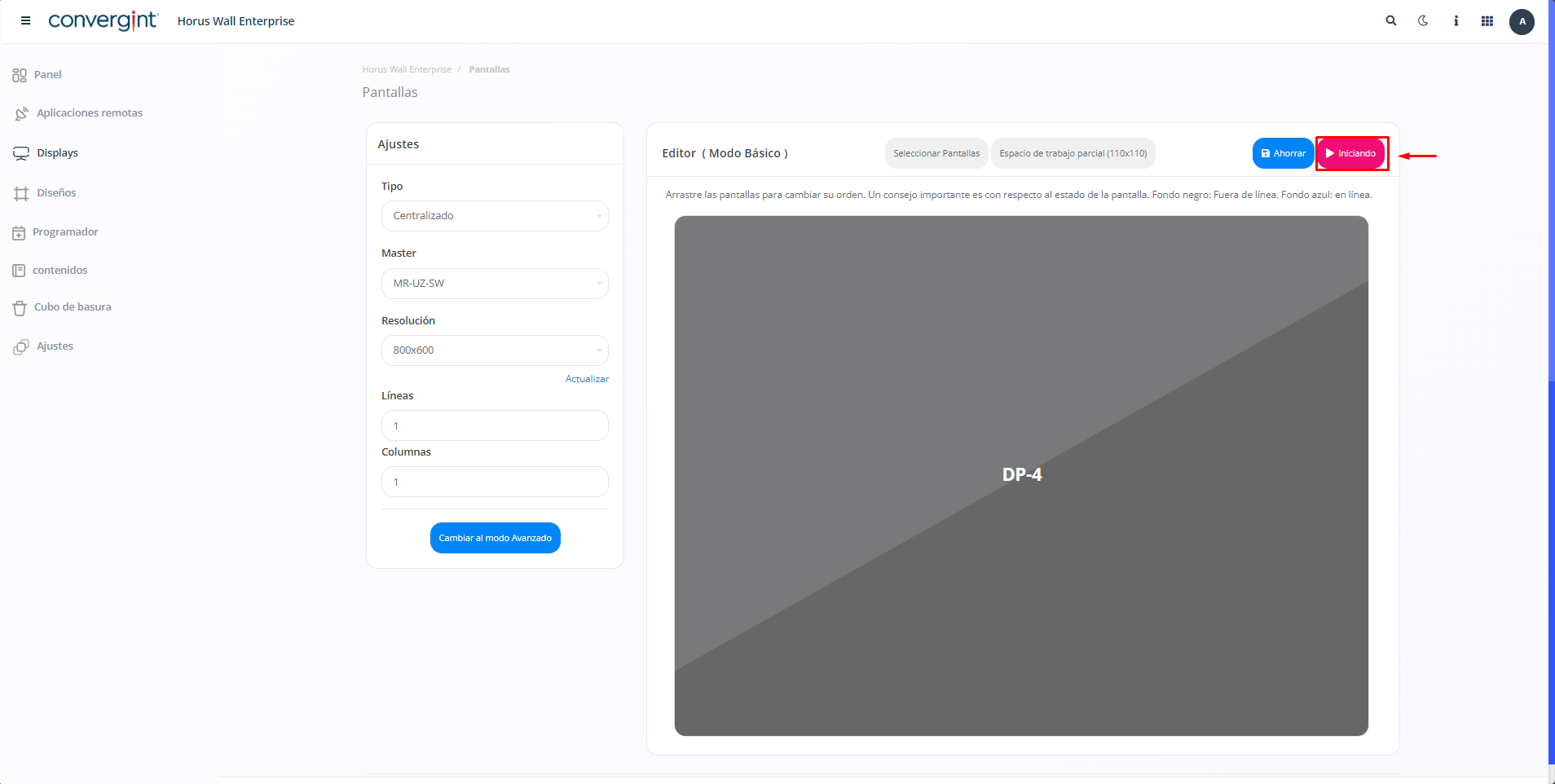Open user avatar profile menu

[1522, 22]
